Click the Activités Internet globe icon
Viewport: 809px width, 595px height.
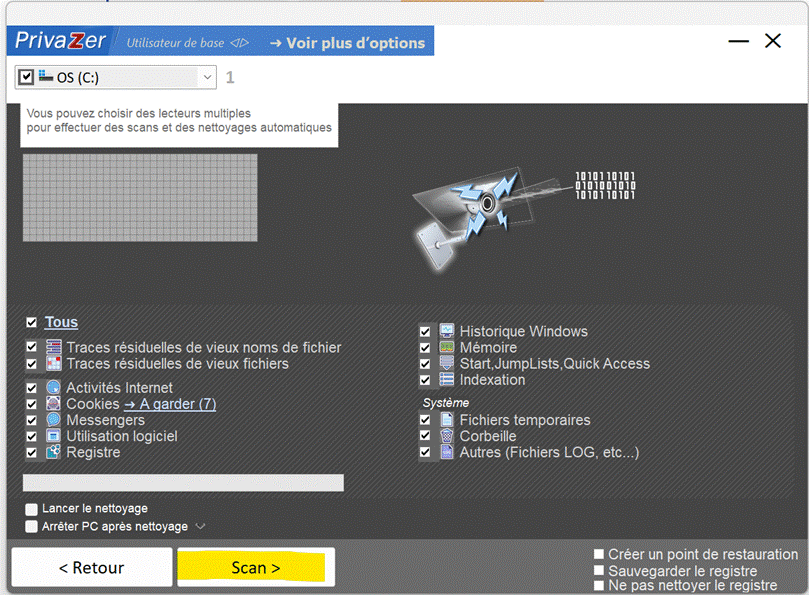coord(54,388)
